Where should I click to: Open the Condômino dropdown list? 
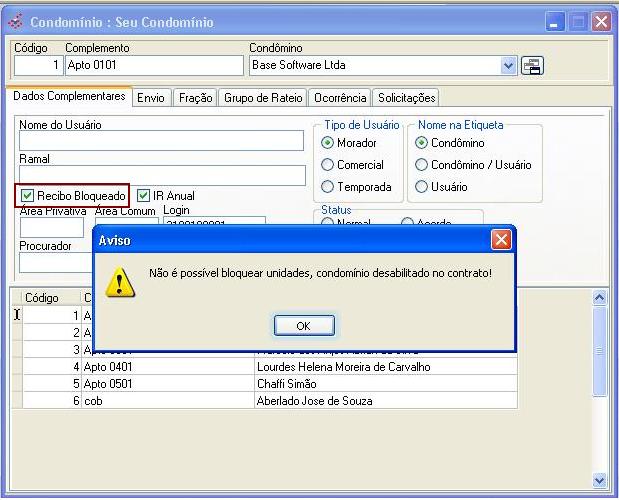coord(509,66)
